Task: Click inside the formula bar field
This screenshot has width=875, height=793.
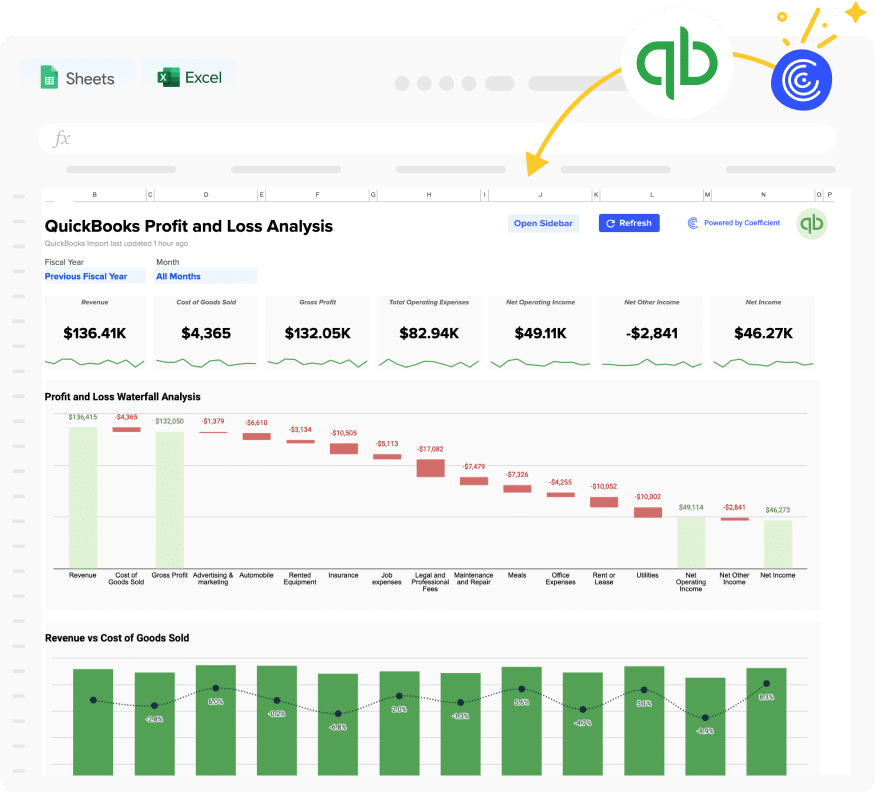Action: click(437, 138)
